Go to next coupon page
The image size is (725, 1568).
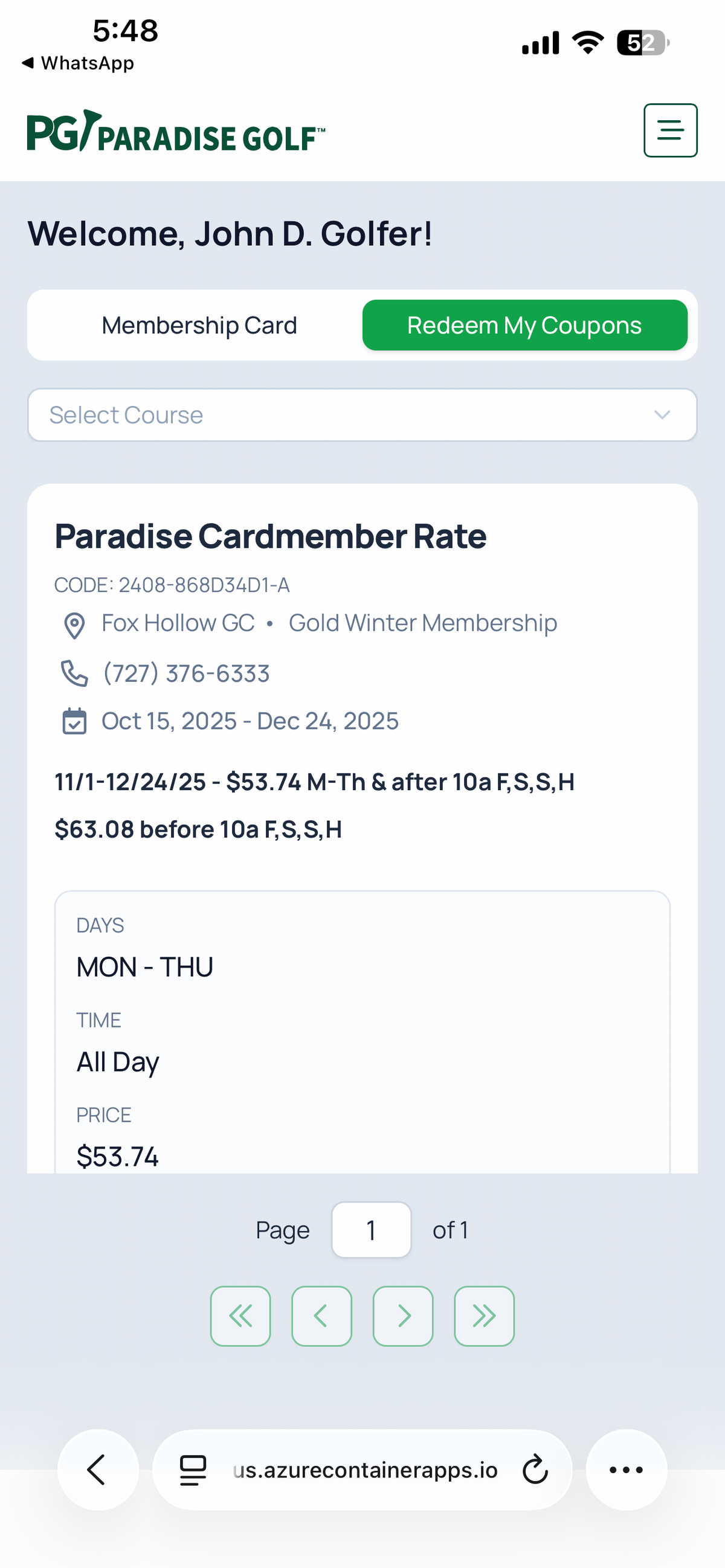click(x=403, y=1316)
